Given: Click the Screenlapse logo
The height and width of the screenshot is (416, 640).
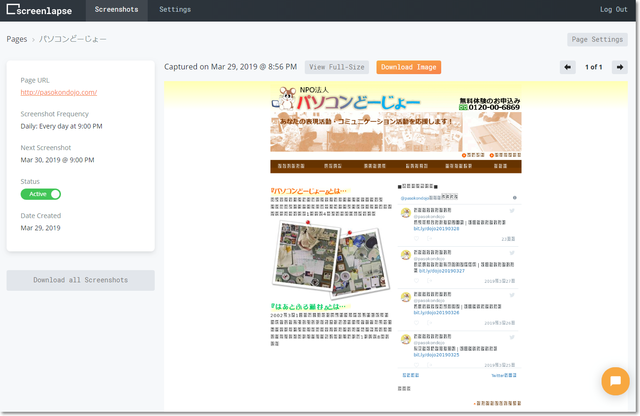Looking at the screenshot, I should 40,10.
